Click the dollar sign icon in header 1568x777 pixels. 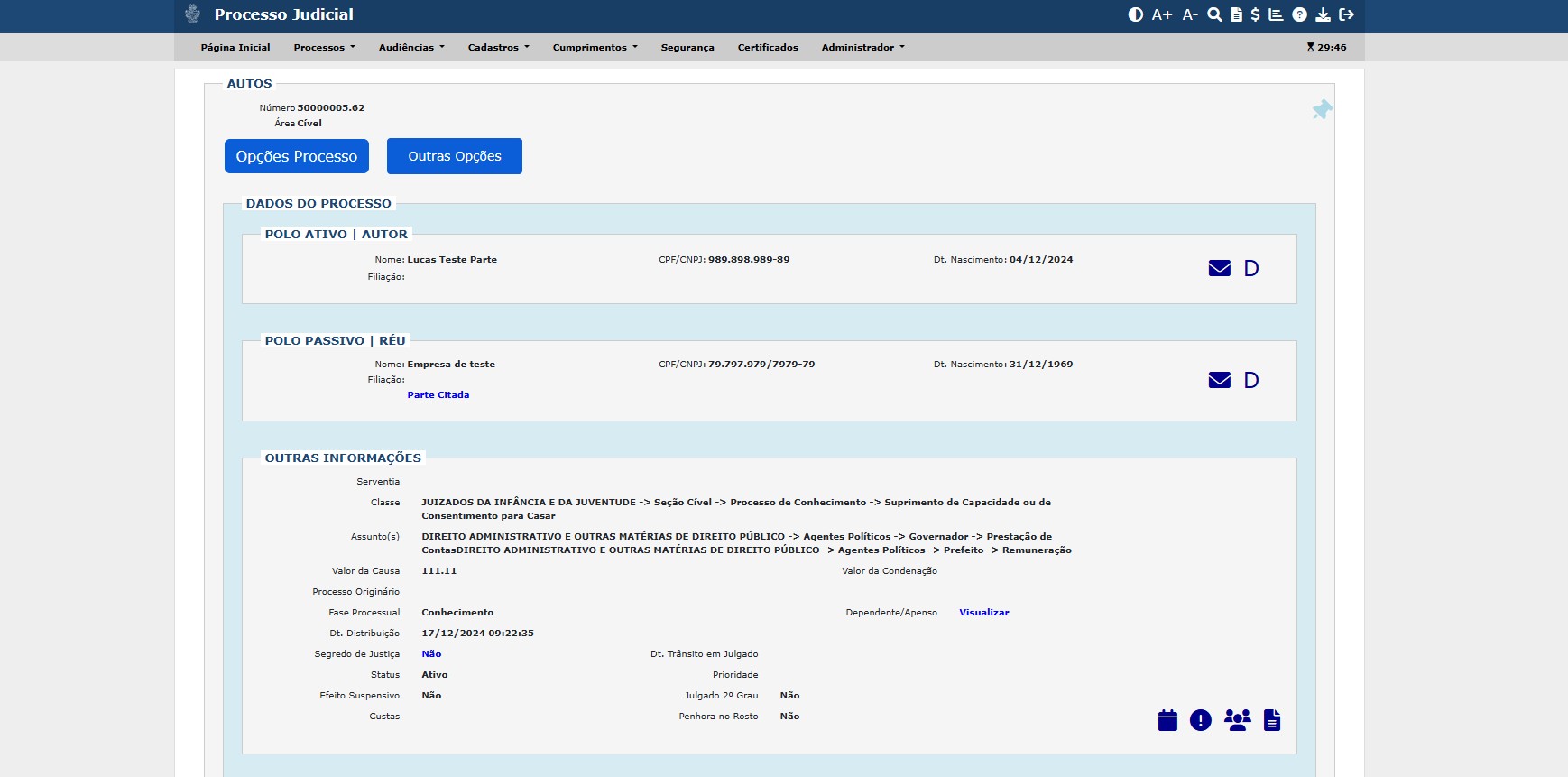click(x=1255, y=14)
